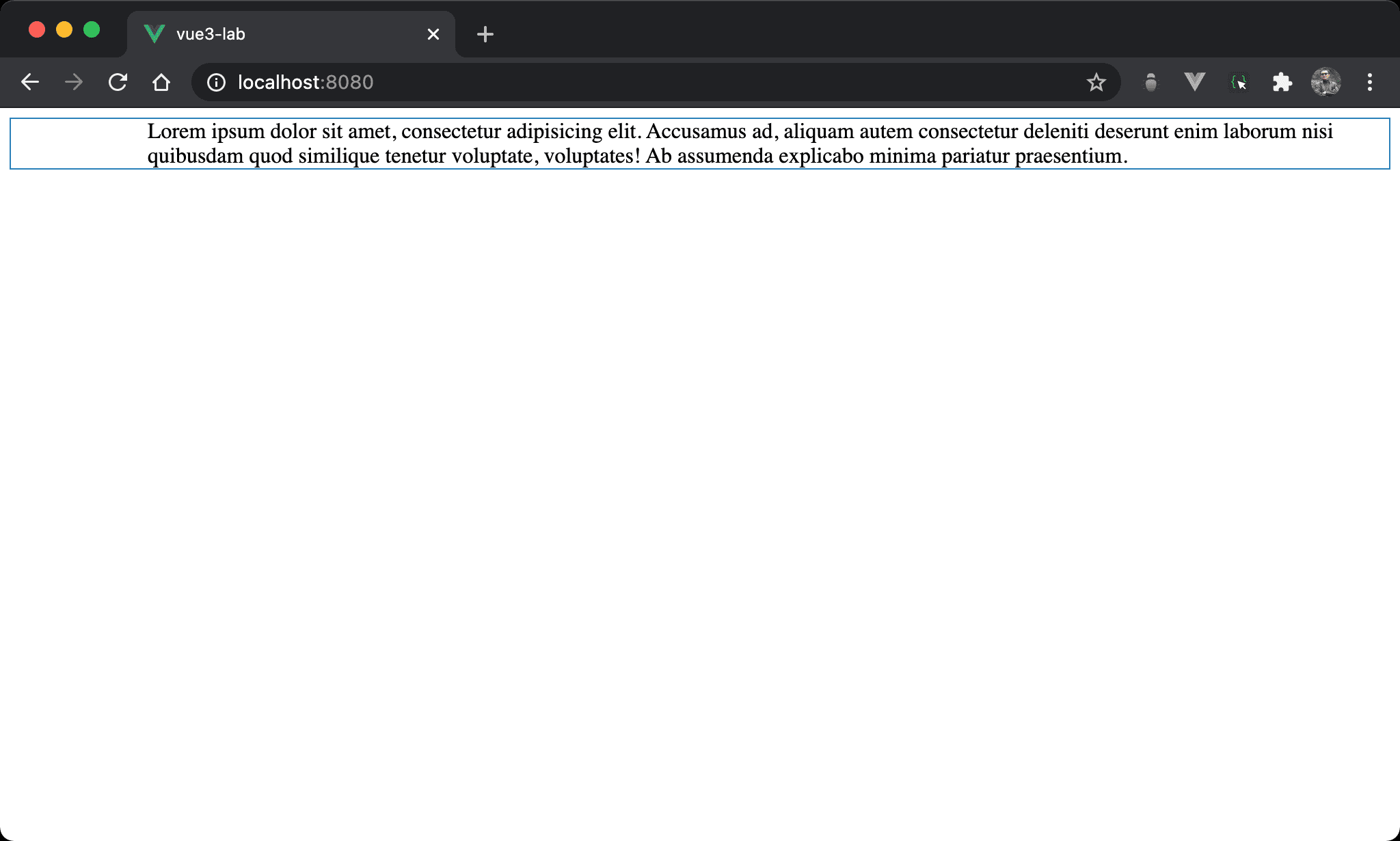Open the Vue devtools extension icon
The height and width of the screenshot is (841, 1400).
(1194, 83)
